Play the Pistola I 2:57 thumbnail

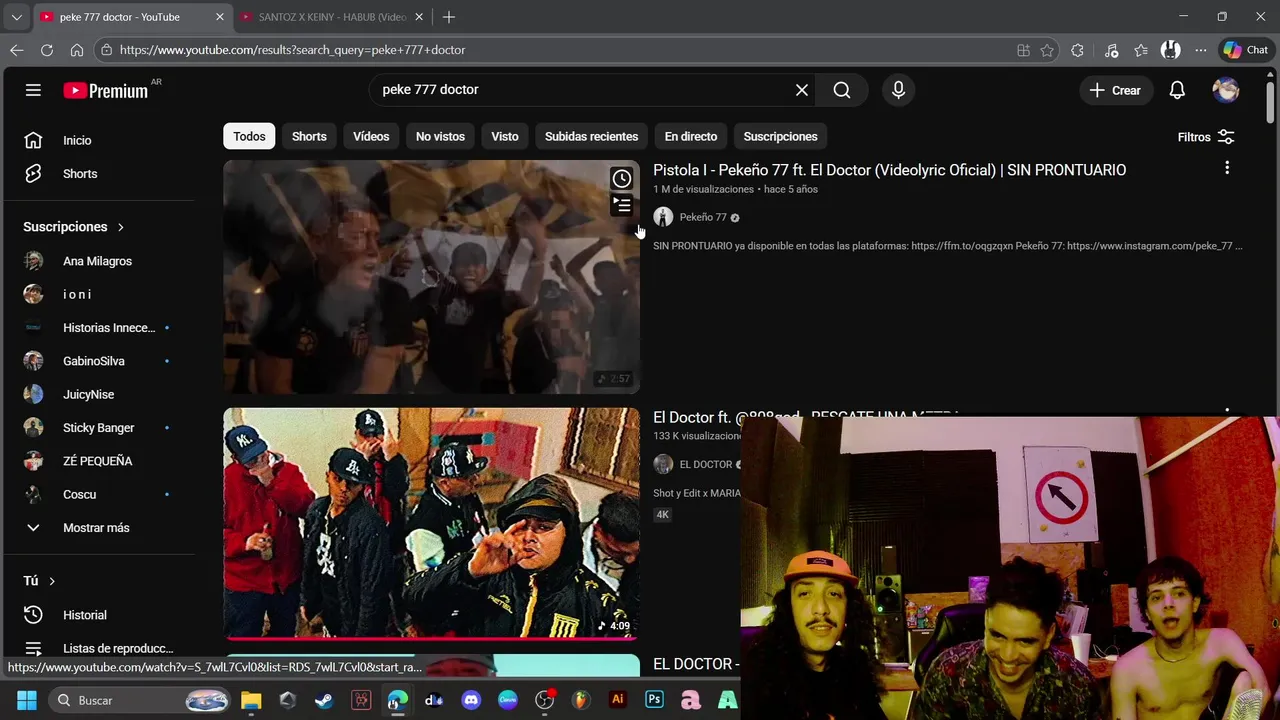coord(431,277)
